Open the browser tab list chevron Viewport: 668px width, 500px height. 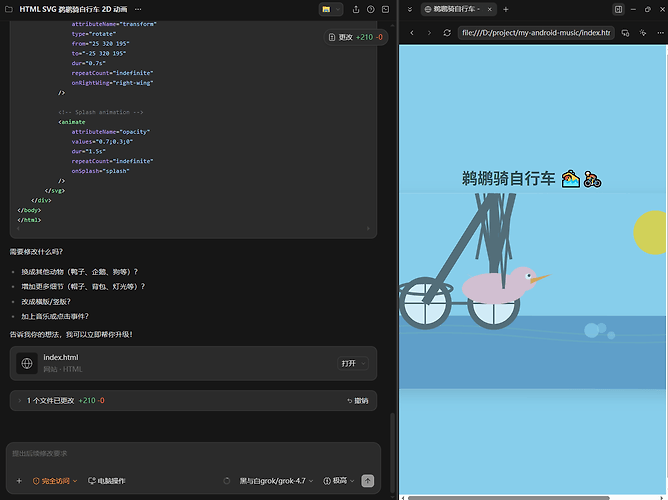pyautogui.click(x=410, y=9)
